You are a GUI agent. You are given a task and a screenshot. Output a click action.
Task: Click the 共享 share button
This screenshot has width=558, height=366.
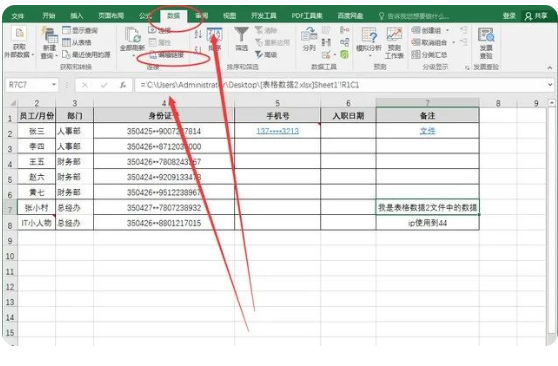pos(536,16)
